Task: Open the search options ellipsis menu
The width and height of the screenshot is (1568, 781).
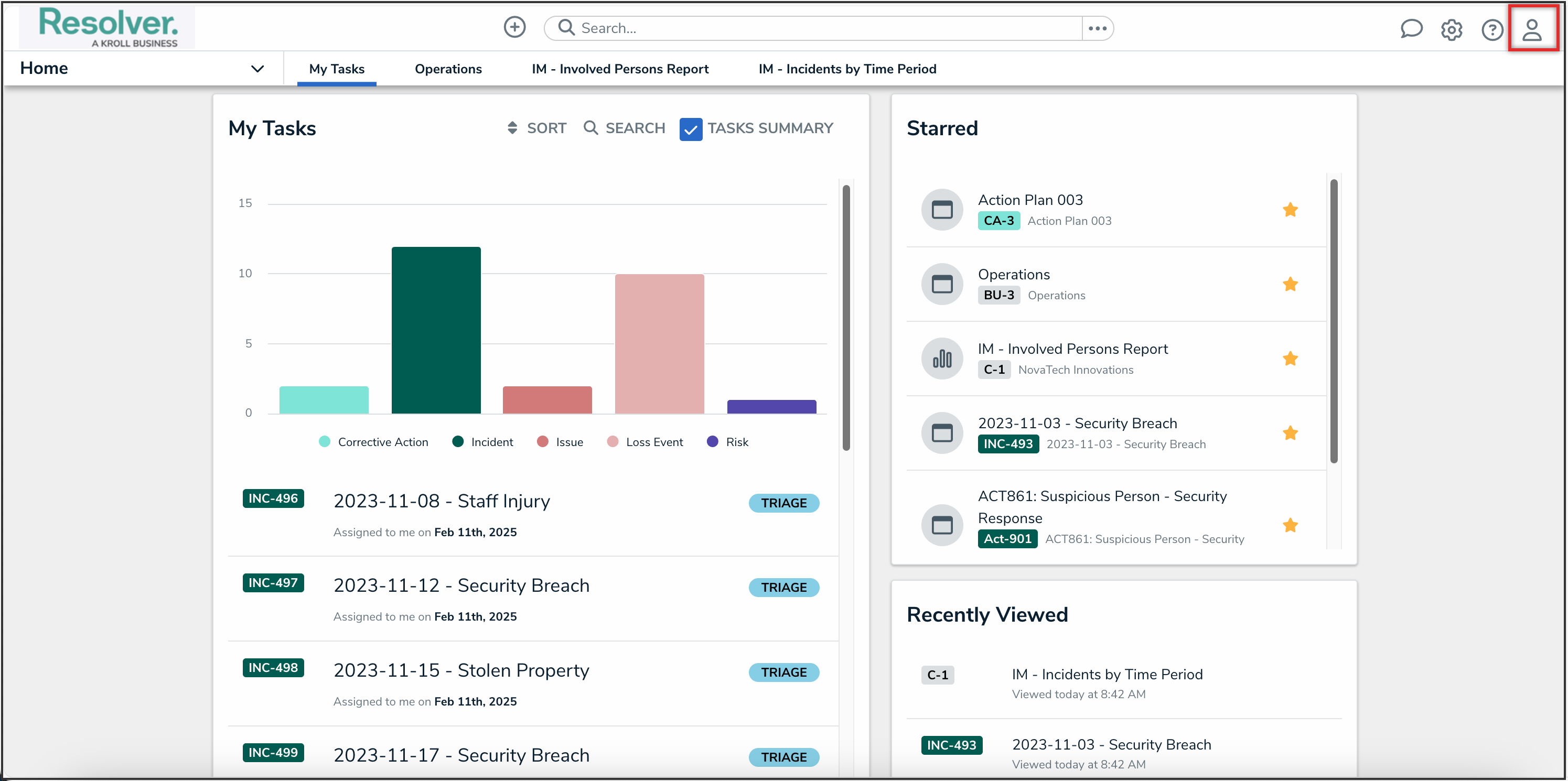Action: coord(1097,28)
